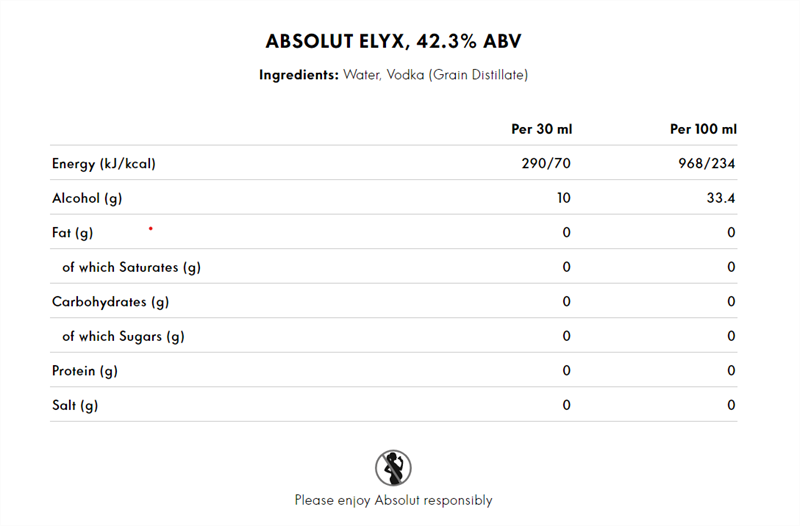Click the Per 30 ml column header
The height and width of the screenshot is (526, 800).
(x=542, y=129)
